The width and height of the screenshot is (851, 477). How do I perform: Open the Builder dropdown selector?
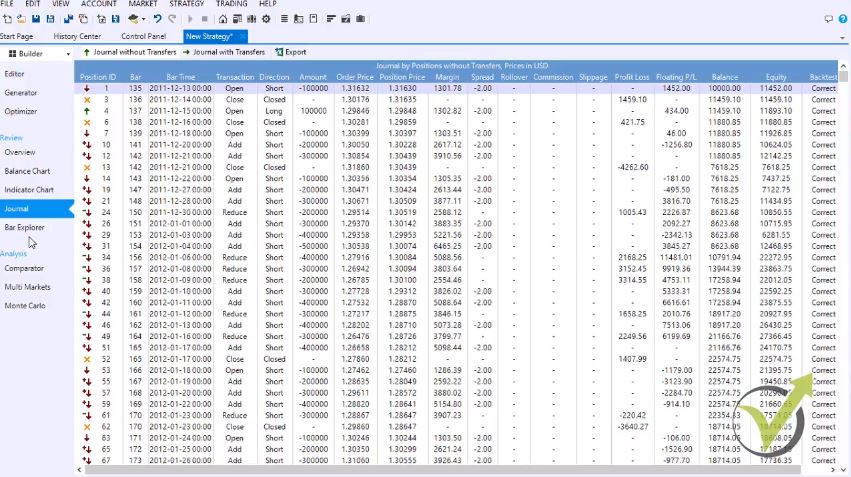click(x=37, y=52)
